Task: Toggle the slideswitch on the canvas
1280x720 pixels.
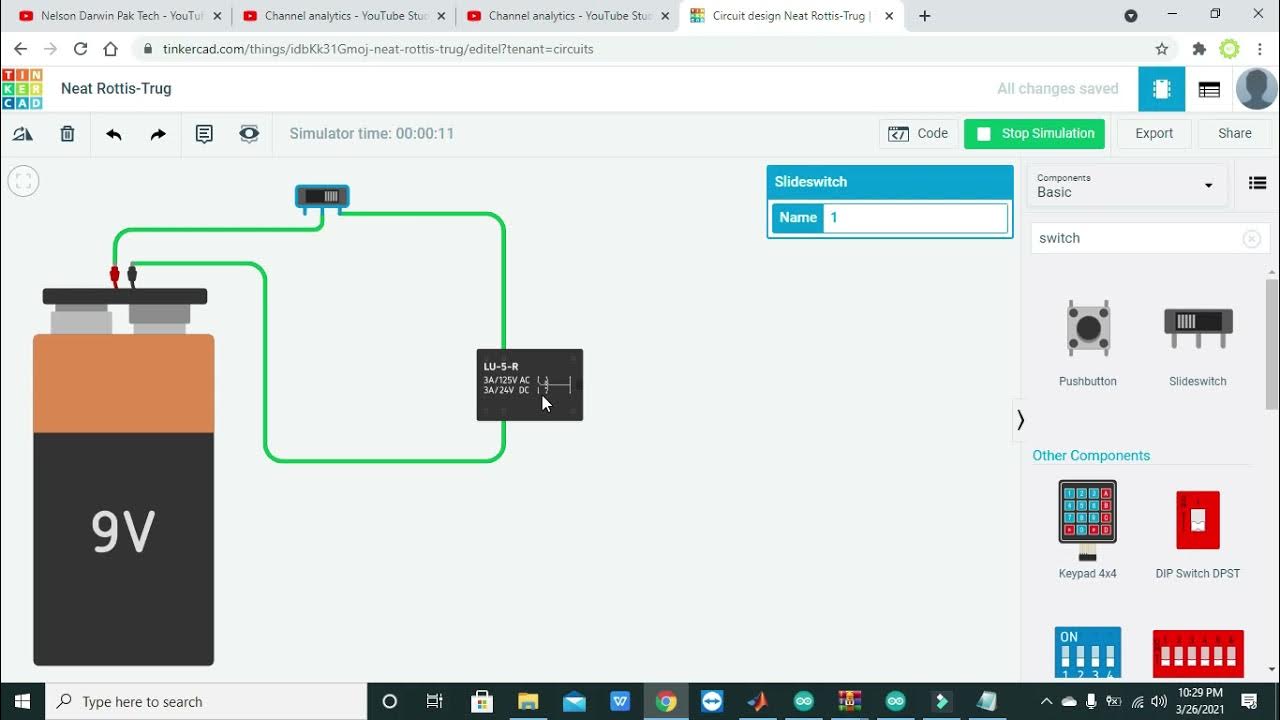Action: click(x=322, y=197)
